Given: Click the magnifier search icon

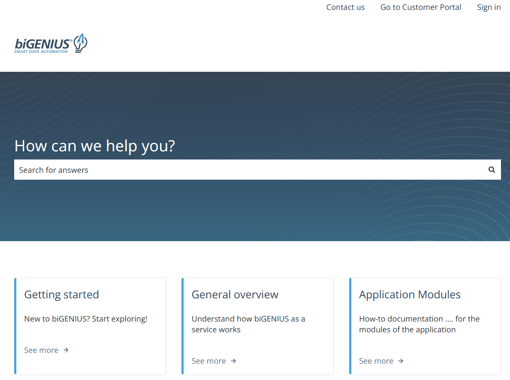Looking at the screenshot, I should pyautogui.click(x=491, y=170).
